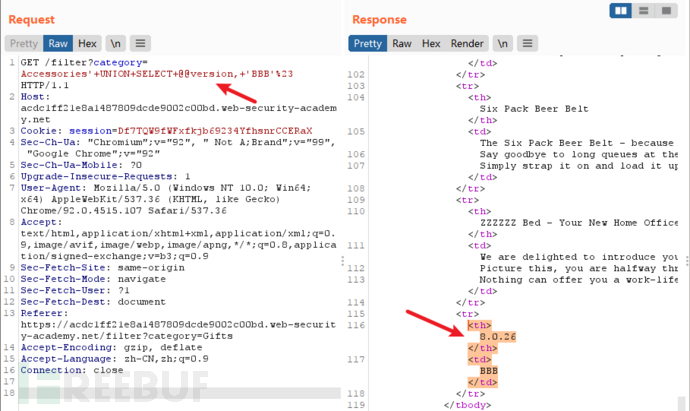
Task: Click 'Accept-Language: zh-CN' header line
Action: pyautogui.click(x=114, y=359)
